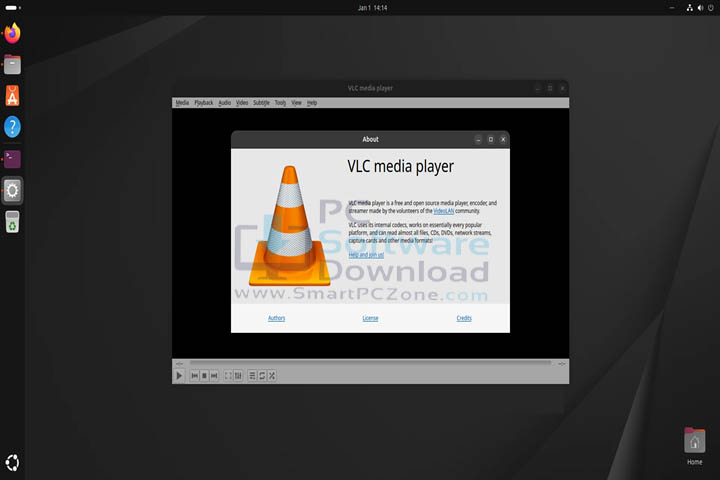Open the Authors link in About
This screenshot has width=720, height=480.
coord(276,318)
